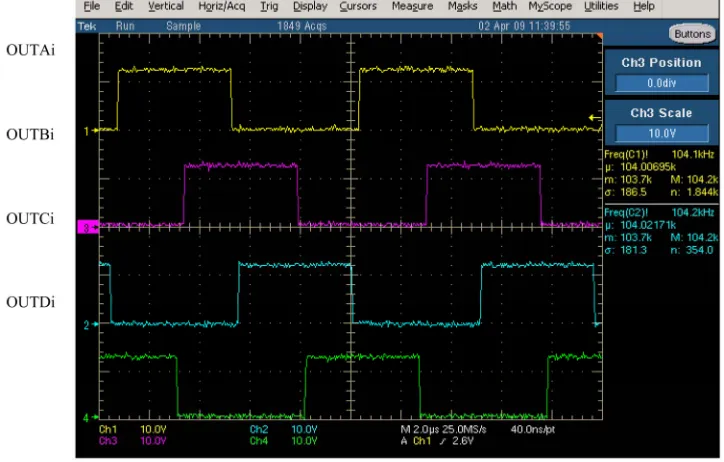Click the Ch2 10.0V scale readout
Image resolution: width=724 pixels, height=462 pixels.
[x=284, y=430]
